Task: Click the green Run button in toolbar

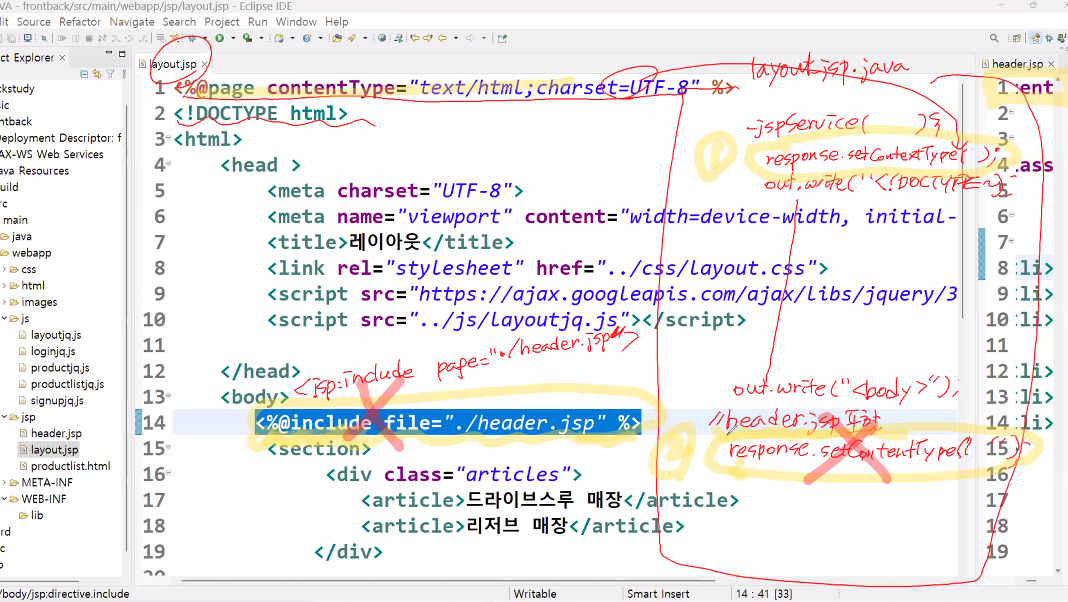Action: (219, 38)
